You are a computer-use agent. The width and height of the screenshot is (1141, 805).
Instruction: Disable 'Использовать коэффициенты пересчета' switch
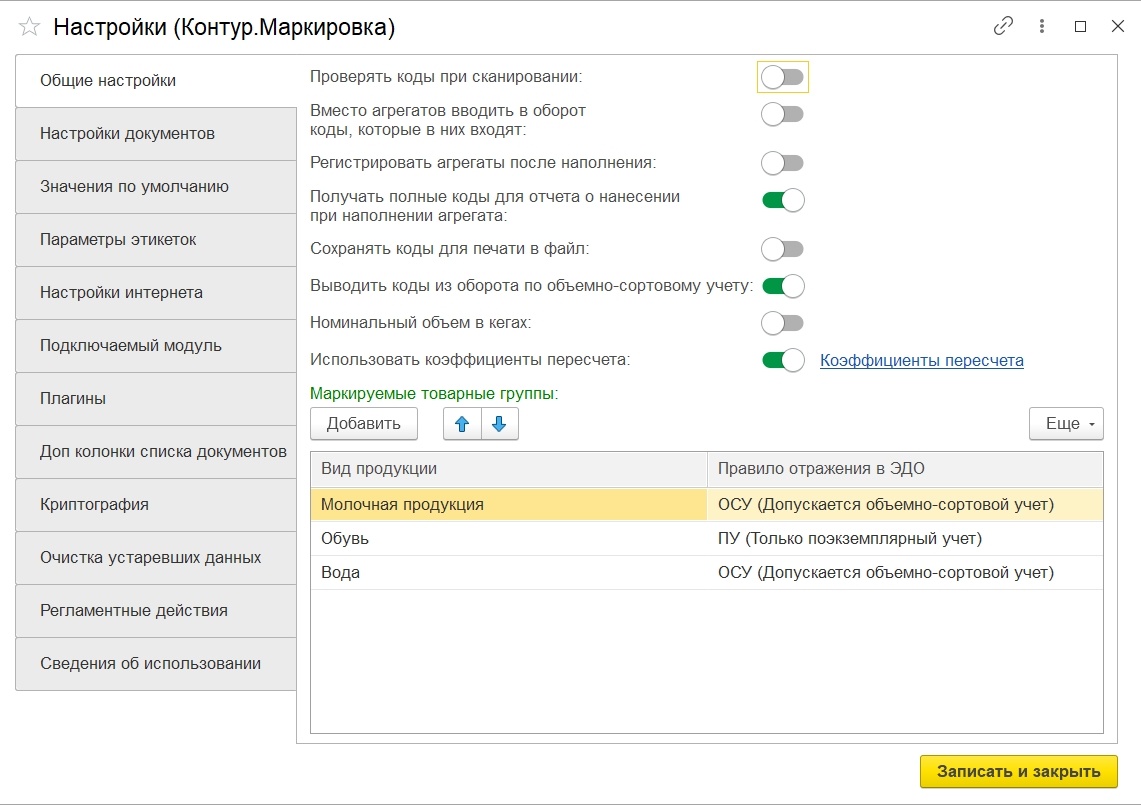(x=783, y=360)
